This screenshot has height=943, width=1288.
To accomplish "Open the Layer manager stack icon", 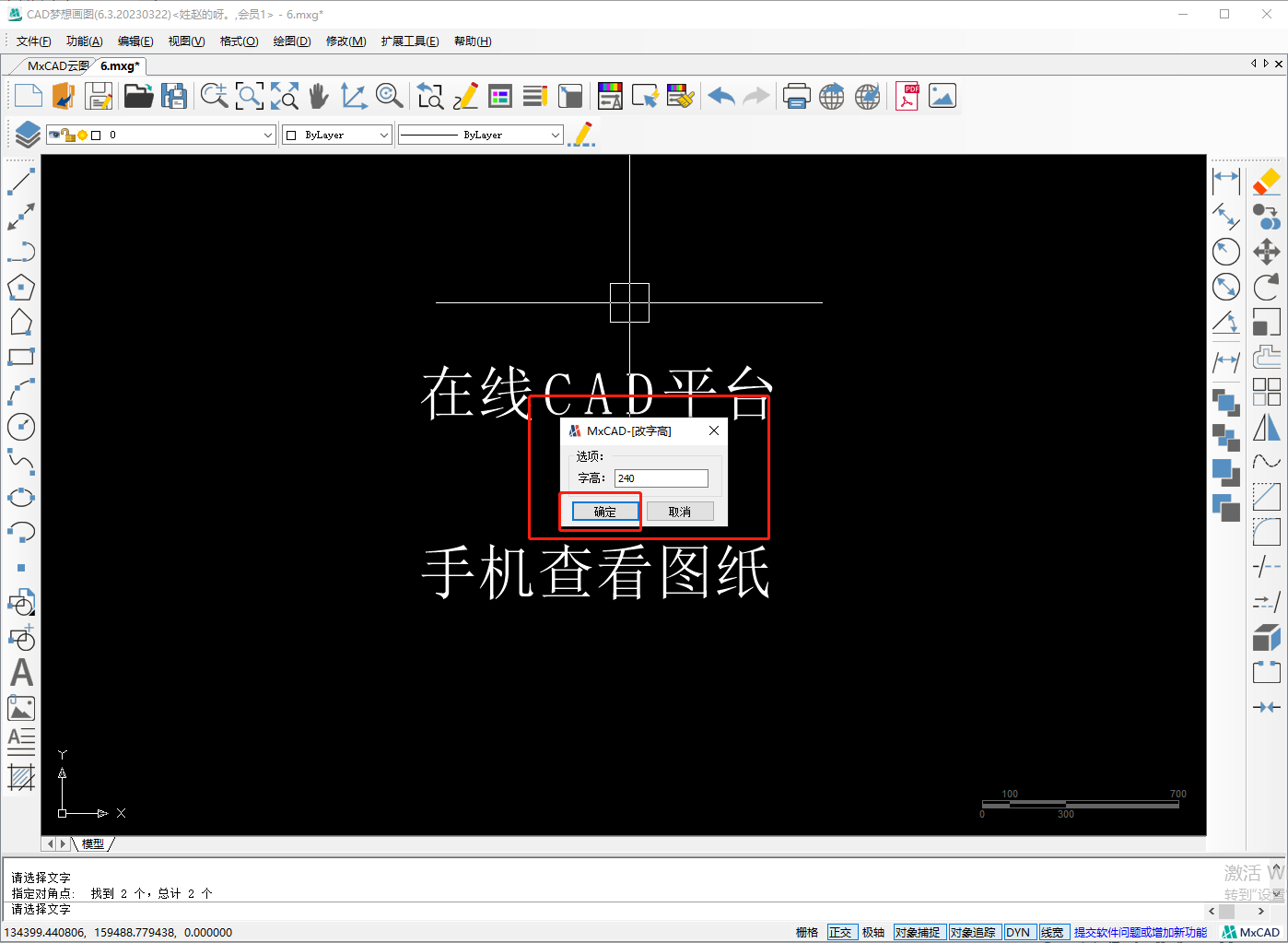I will click(28, 135).
